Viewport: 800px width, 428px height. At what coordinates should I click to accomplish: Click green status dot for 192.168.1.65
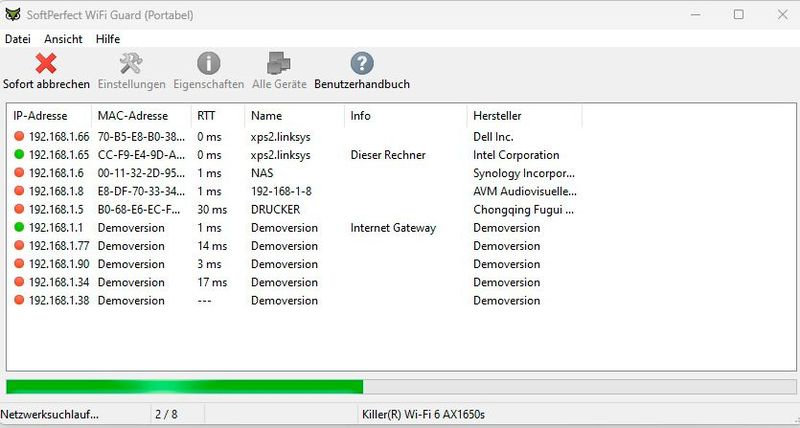(x=19, y=154)
